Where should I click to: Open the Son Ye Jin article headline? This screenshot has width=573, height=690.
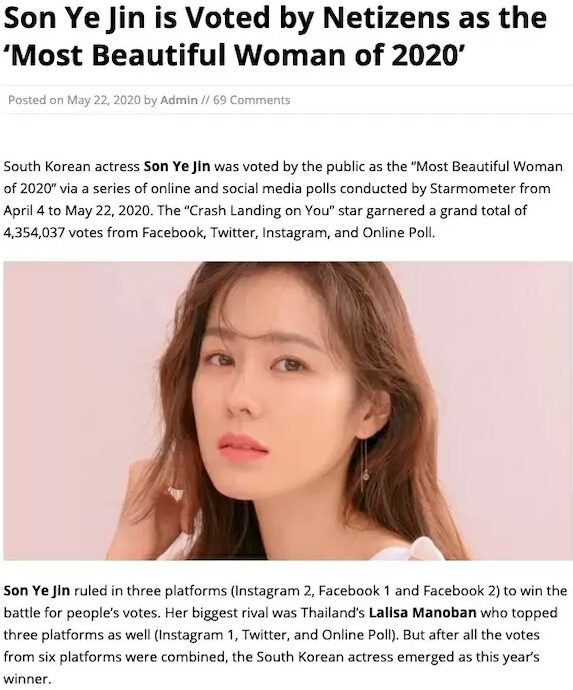tap(275, 36)
